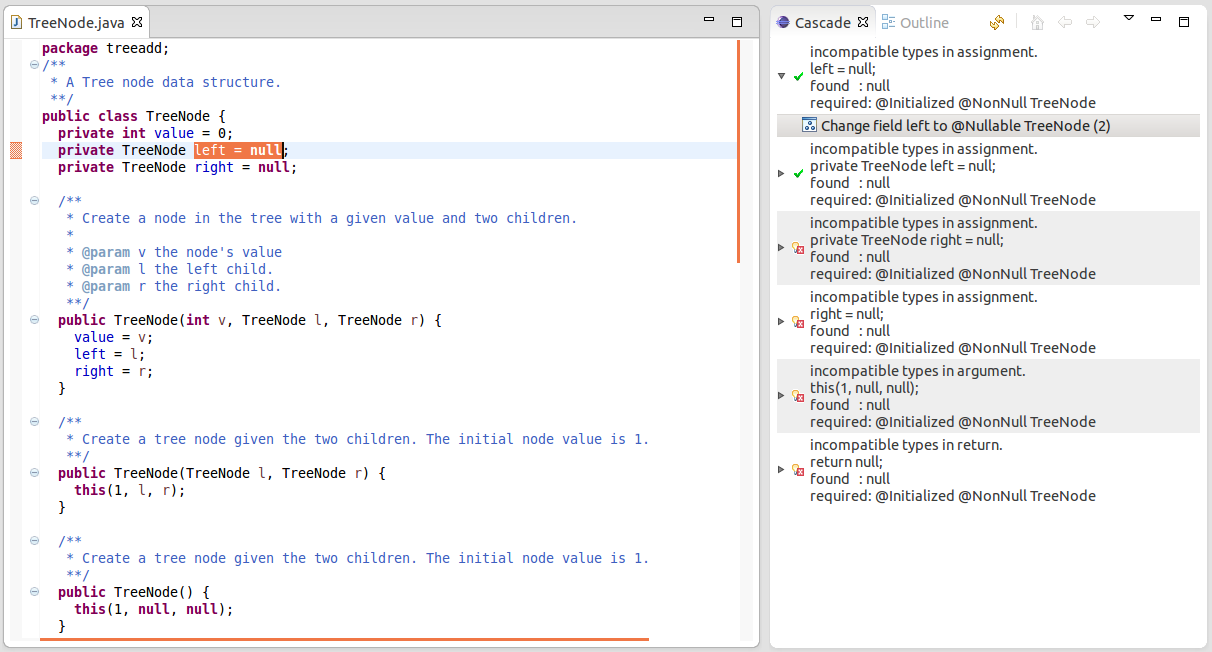
Task: Click green checkmark of 'private TreeNode left' entry
Action: [x=798, y=174]
